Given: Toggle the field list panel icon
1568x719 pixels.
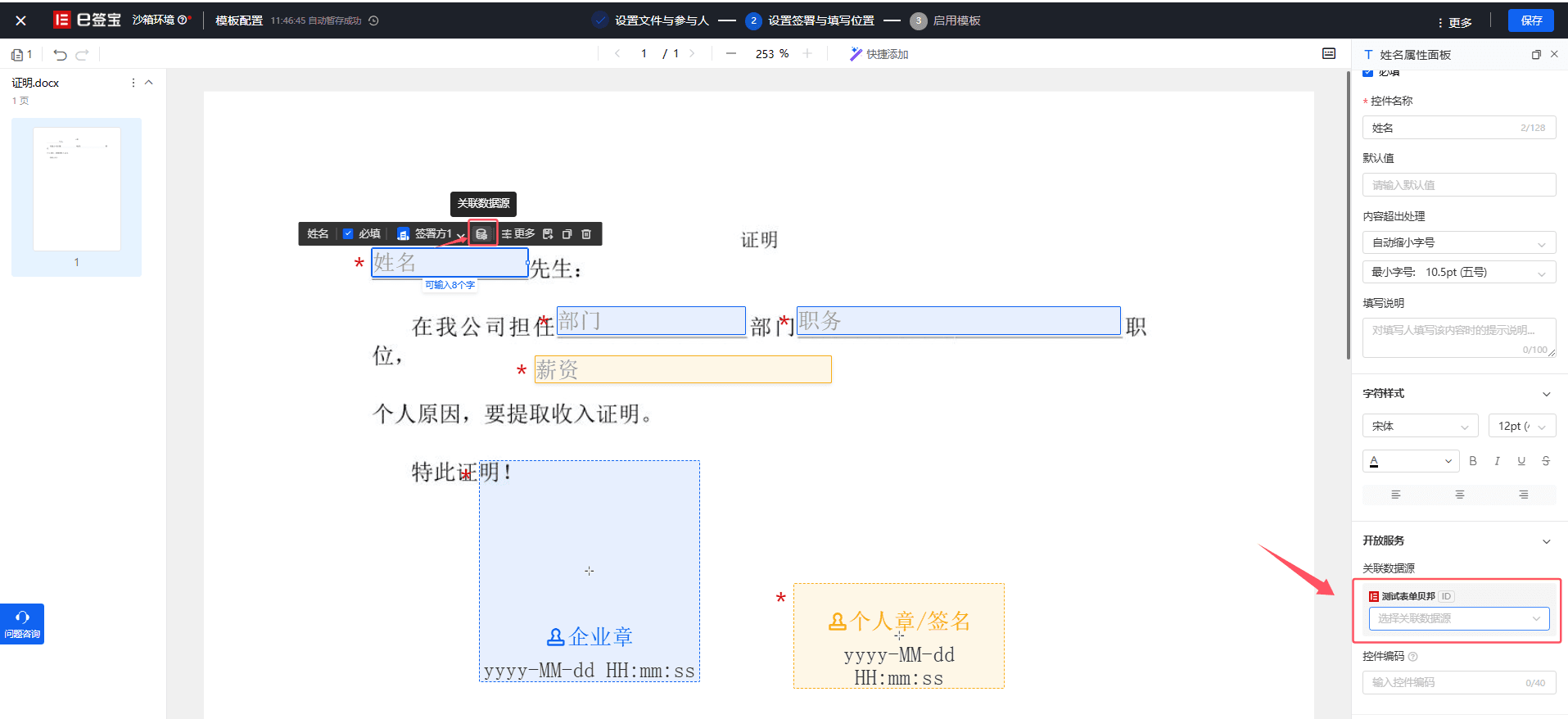Looking at the screenshot, I should tap(1329, 53).
